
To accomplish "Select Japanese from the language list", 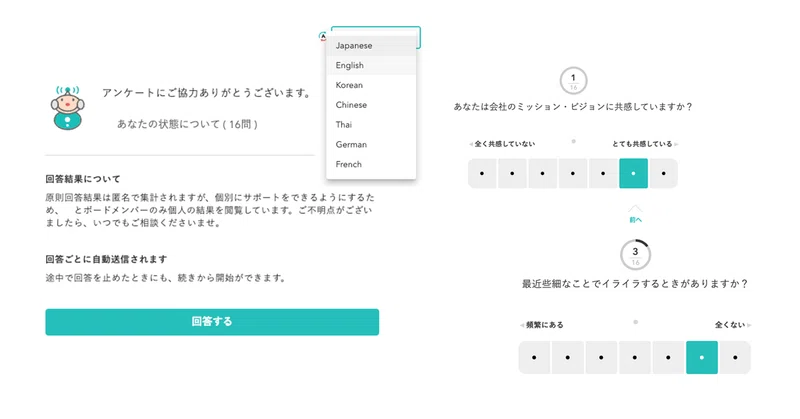I will point(371,45).
